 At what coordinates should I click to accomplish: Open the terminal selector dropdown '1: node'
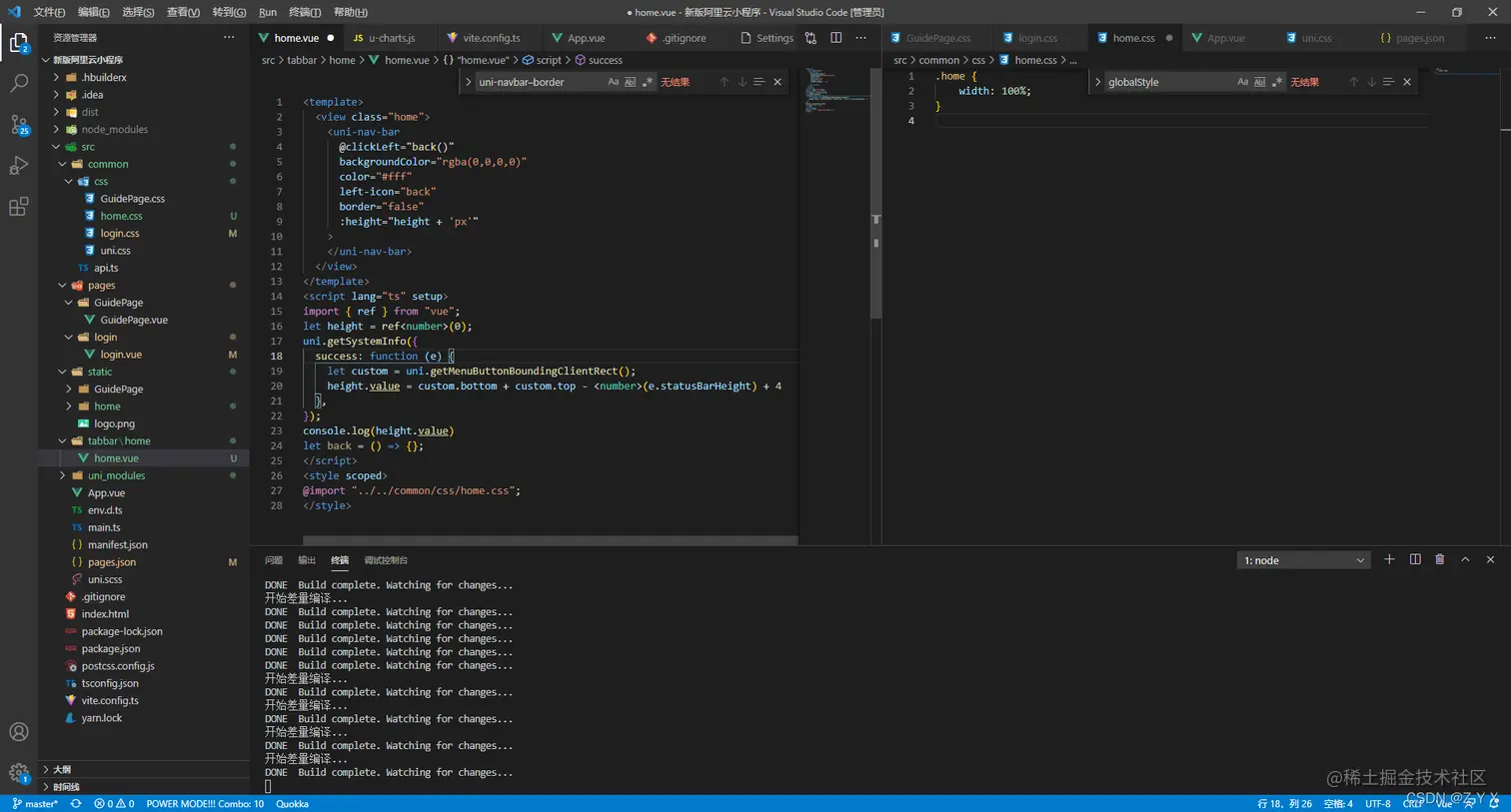point(1303,560)
